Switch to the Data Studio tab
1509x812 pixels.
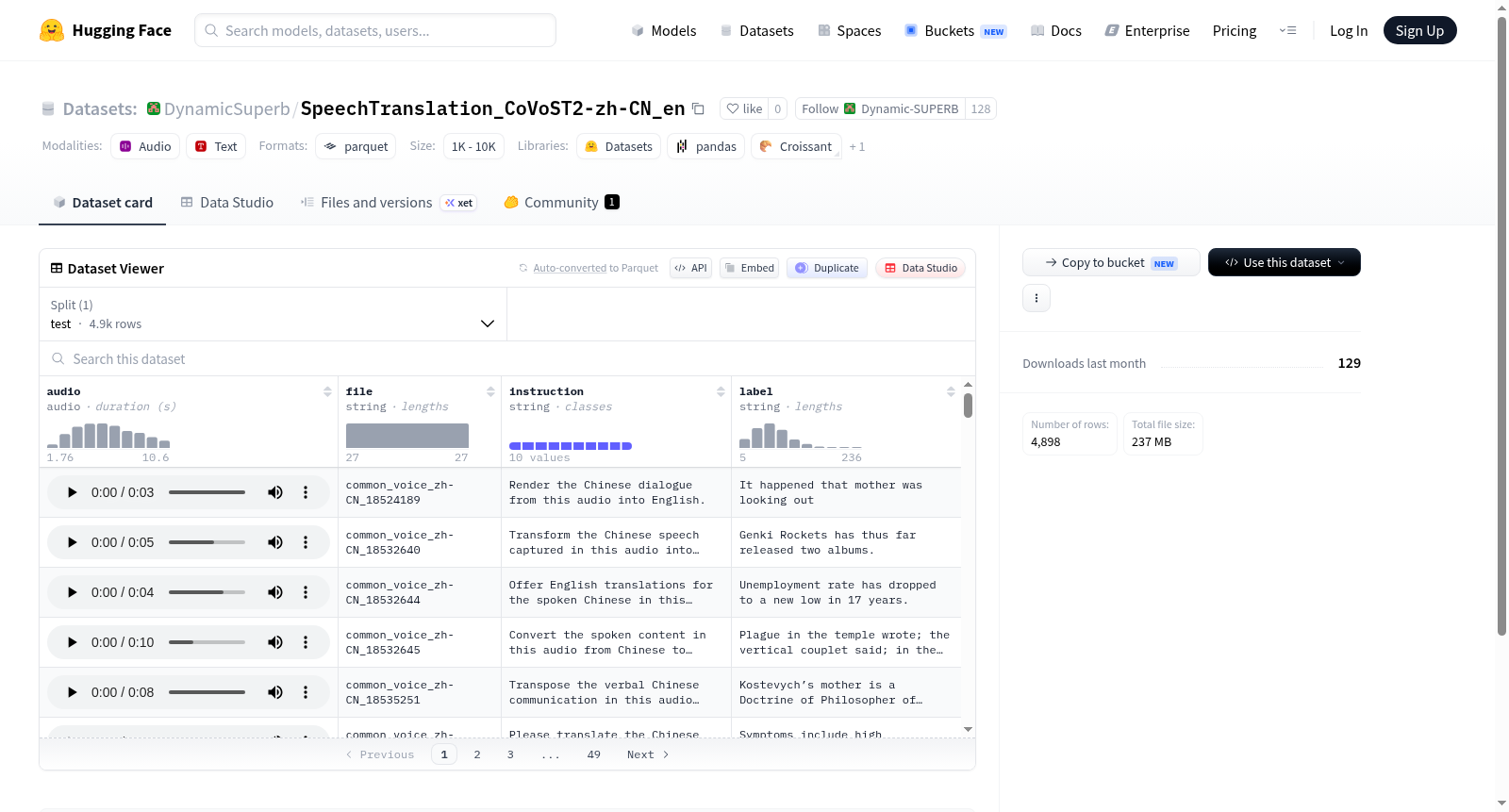coord(227,202)
